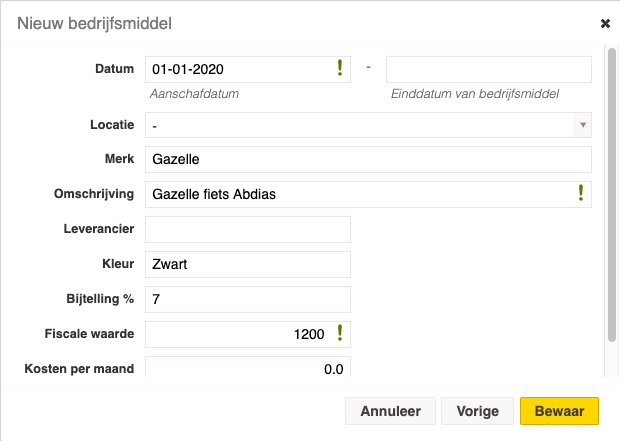The width and height of the screenshot is (620, 441).
Task: Click the Annuleer button
Action: (x=390, y=411)
